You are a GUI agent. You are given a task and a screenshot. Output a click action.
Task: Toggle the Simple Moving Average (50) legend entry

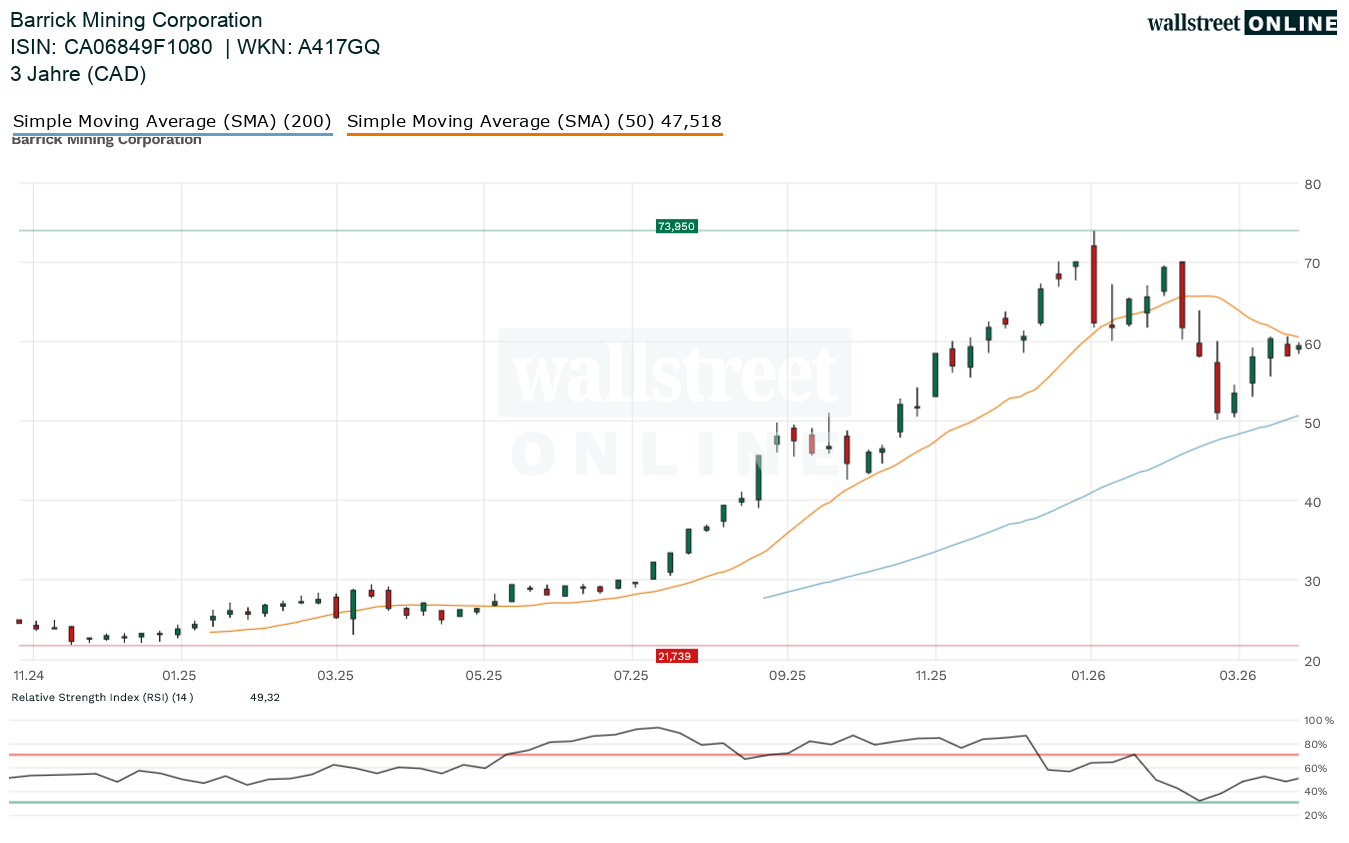534,122
